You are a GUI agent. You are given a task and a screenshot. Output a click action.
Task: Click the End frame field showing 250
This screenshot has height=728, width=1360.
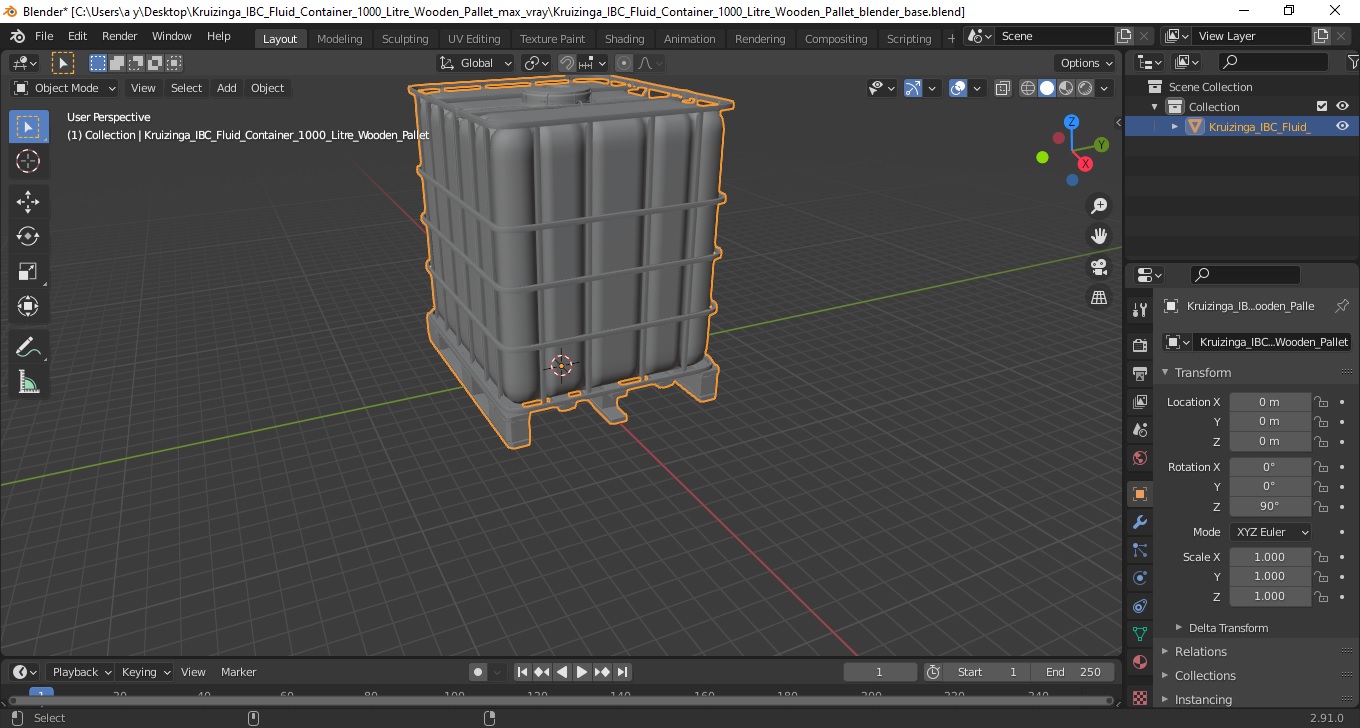pos(1074,672)
